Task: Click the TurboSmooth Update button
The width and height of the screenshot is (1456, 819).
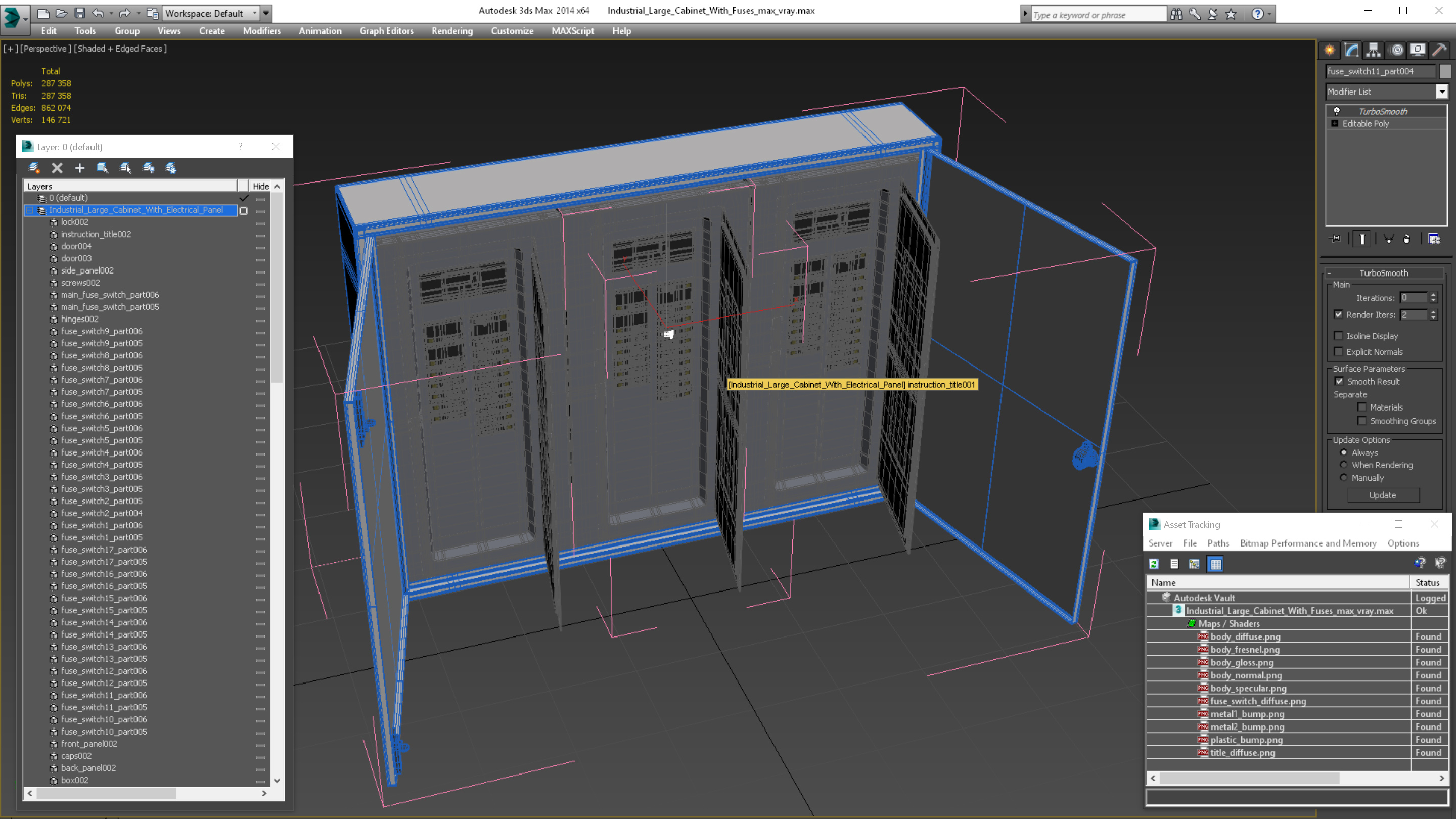Action: [1383, 495]
